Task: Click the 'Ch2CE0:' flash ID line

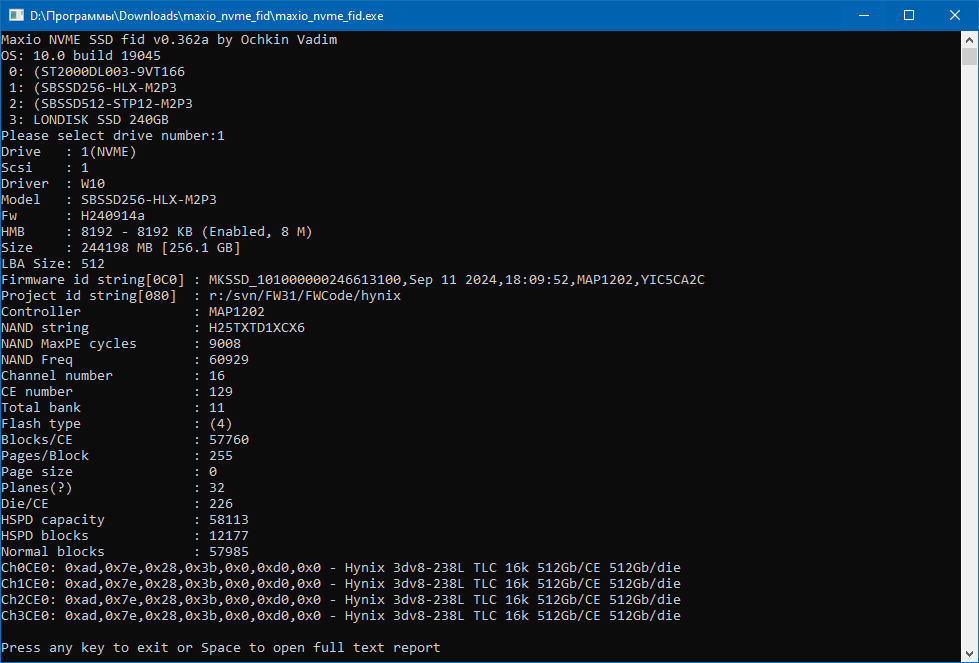Action: tap(341, 599)
